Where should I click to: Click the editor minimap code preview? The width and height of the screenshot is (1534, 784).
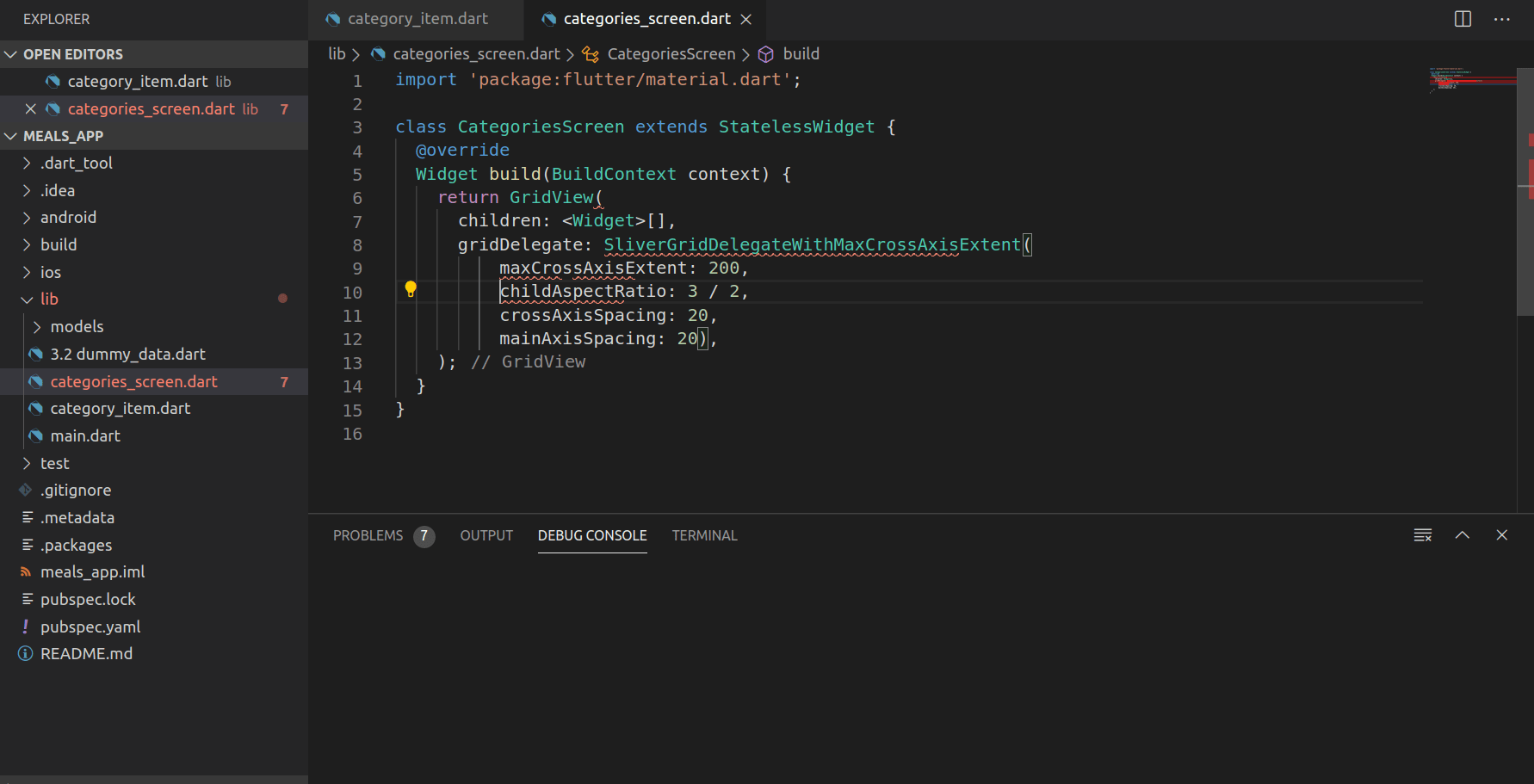(x=1472, y=79)
